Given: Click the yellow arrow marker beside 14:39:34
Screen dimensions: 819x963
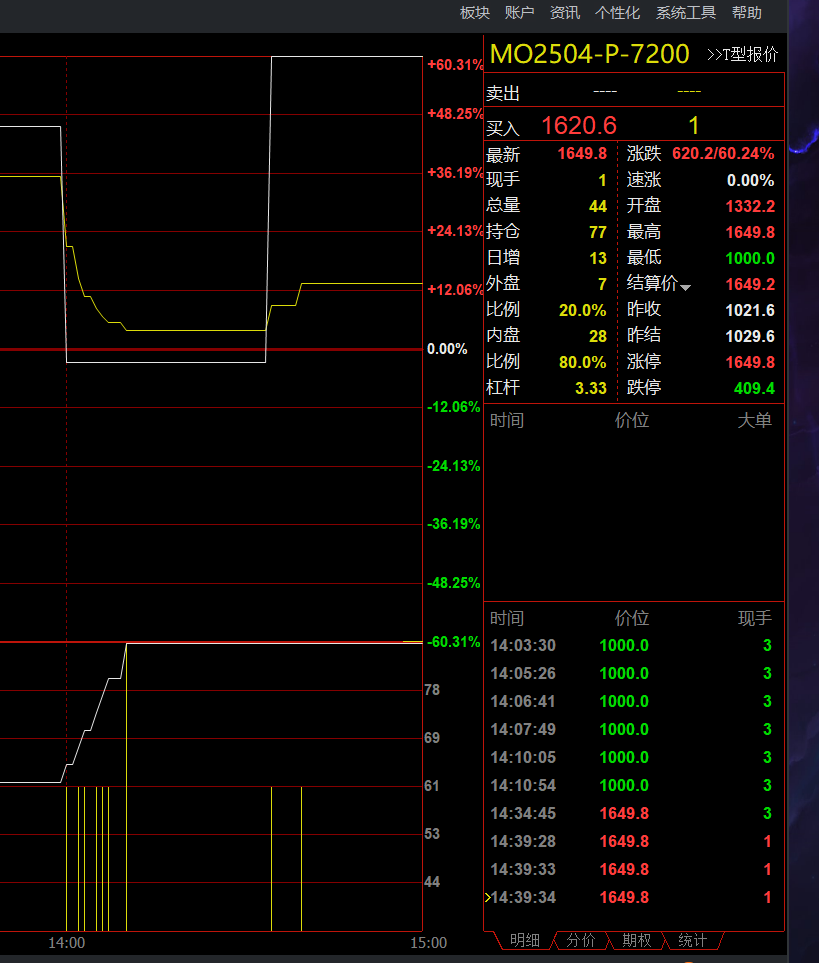Looking at the screenshot, I should (x=487, y=898).
